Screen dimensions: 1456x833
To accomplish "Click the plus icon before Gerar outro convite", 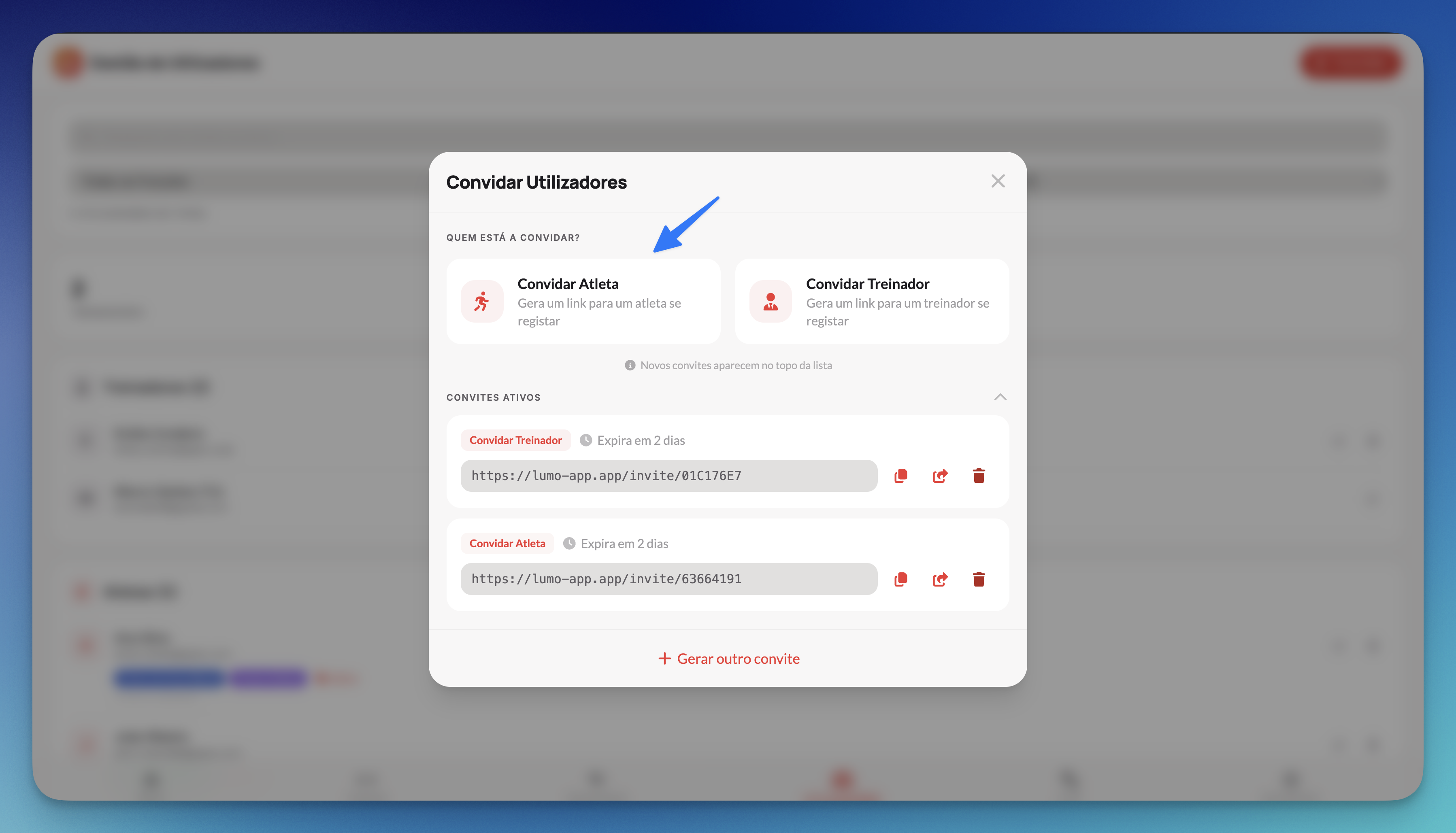I will coord(664,659).
